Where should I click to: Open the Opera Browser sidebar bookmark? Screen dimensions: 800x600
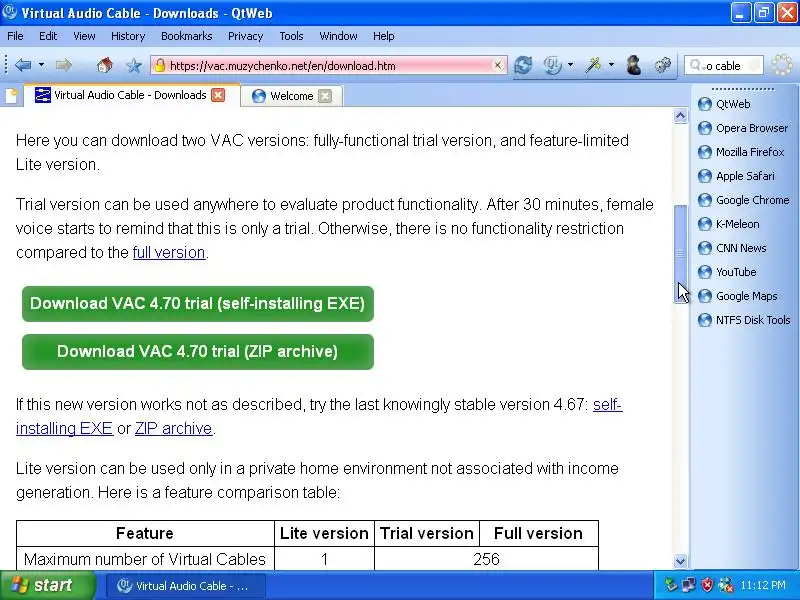click(743, 128)
